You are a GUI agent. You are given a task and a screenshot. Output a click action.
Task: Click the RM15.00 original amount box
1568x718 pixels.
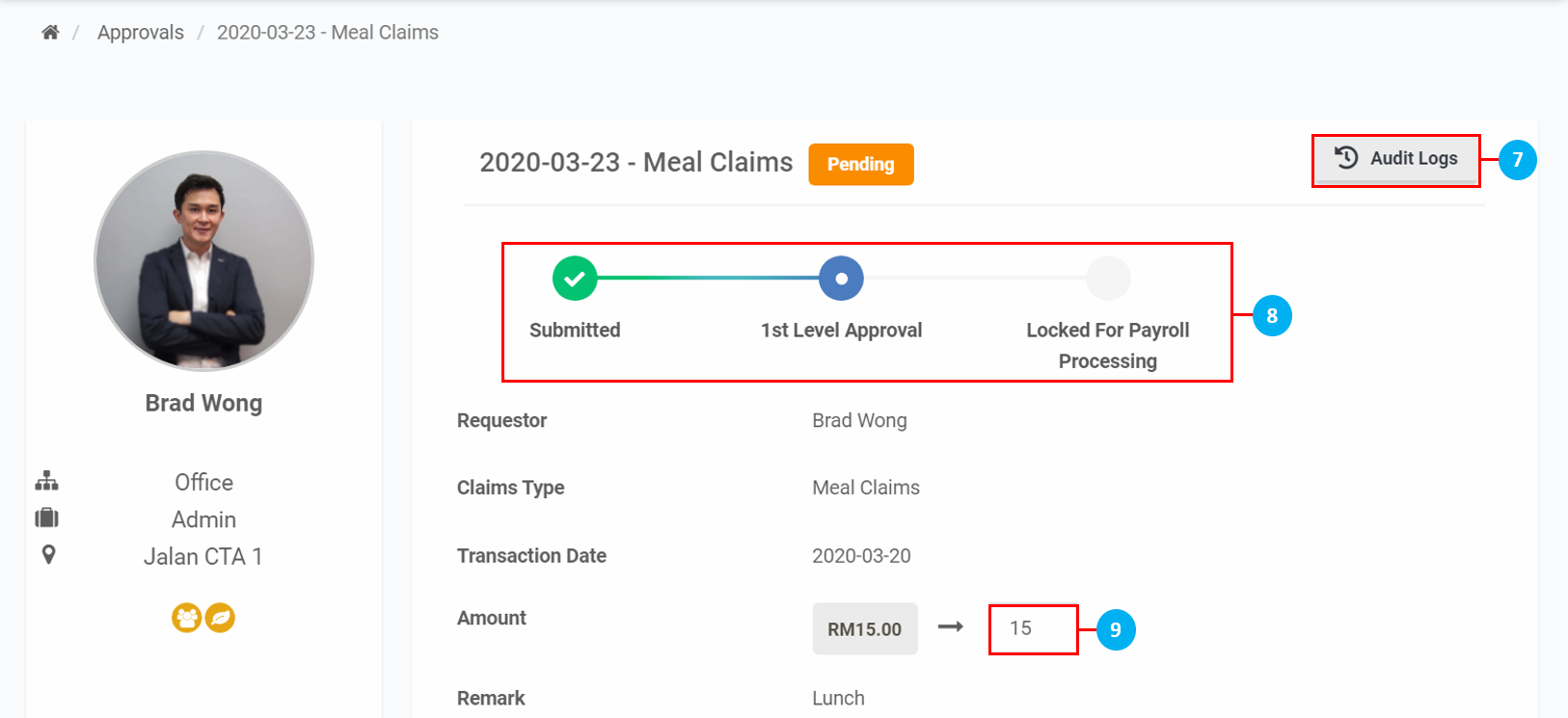[x=864, y=629]
